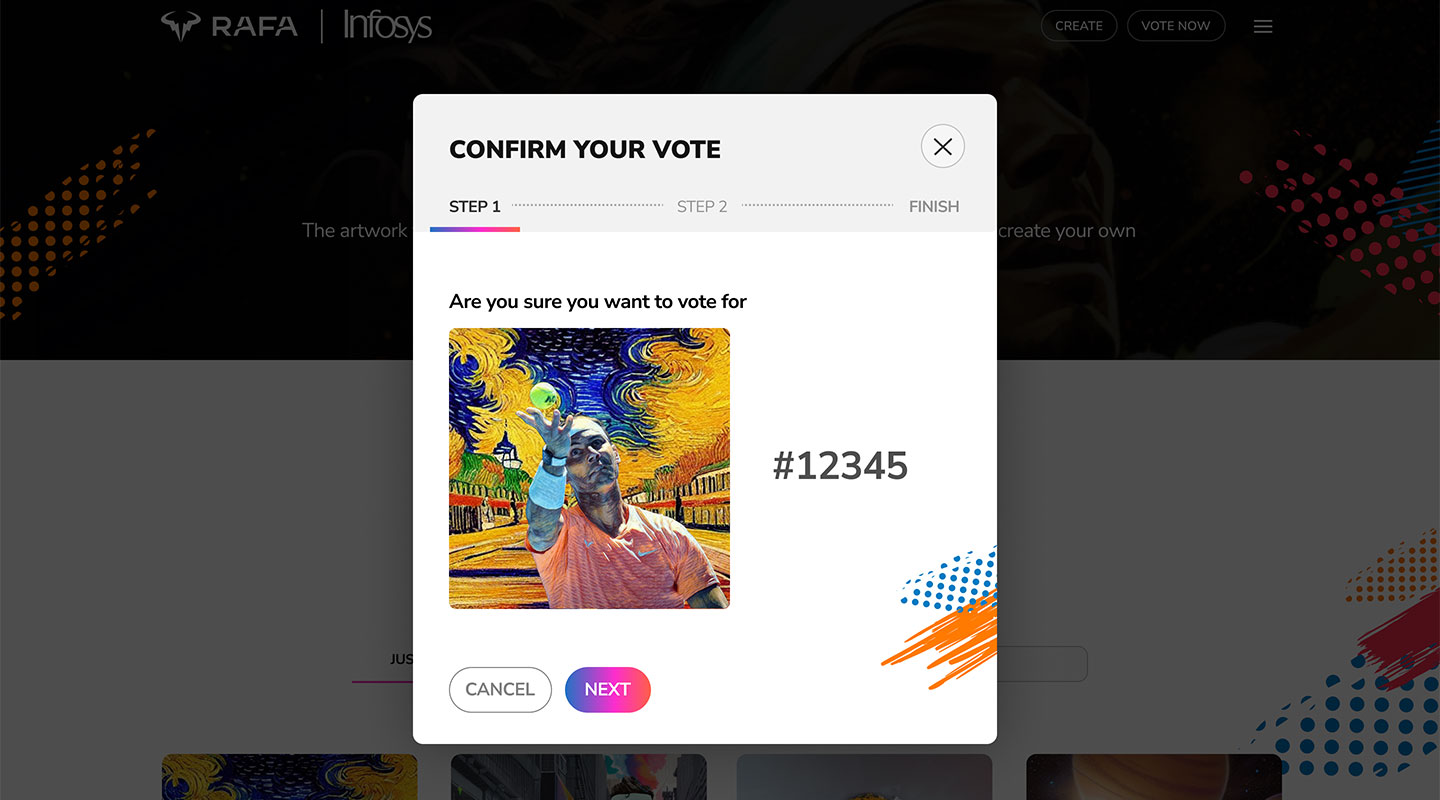
Task: Click the gradient progress bar under STEP 1
Action: [x=475, y=229]
